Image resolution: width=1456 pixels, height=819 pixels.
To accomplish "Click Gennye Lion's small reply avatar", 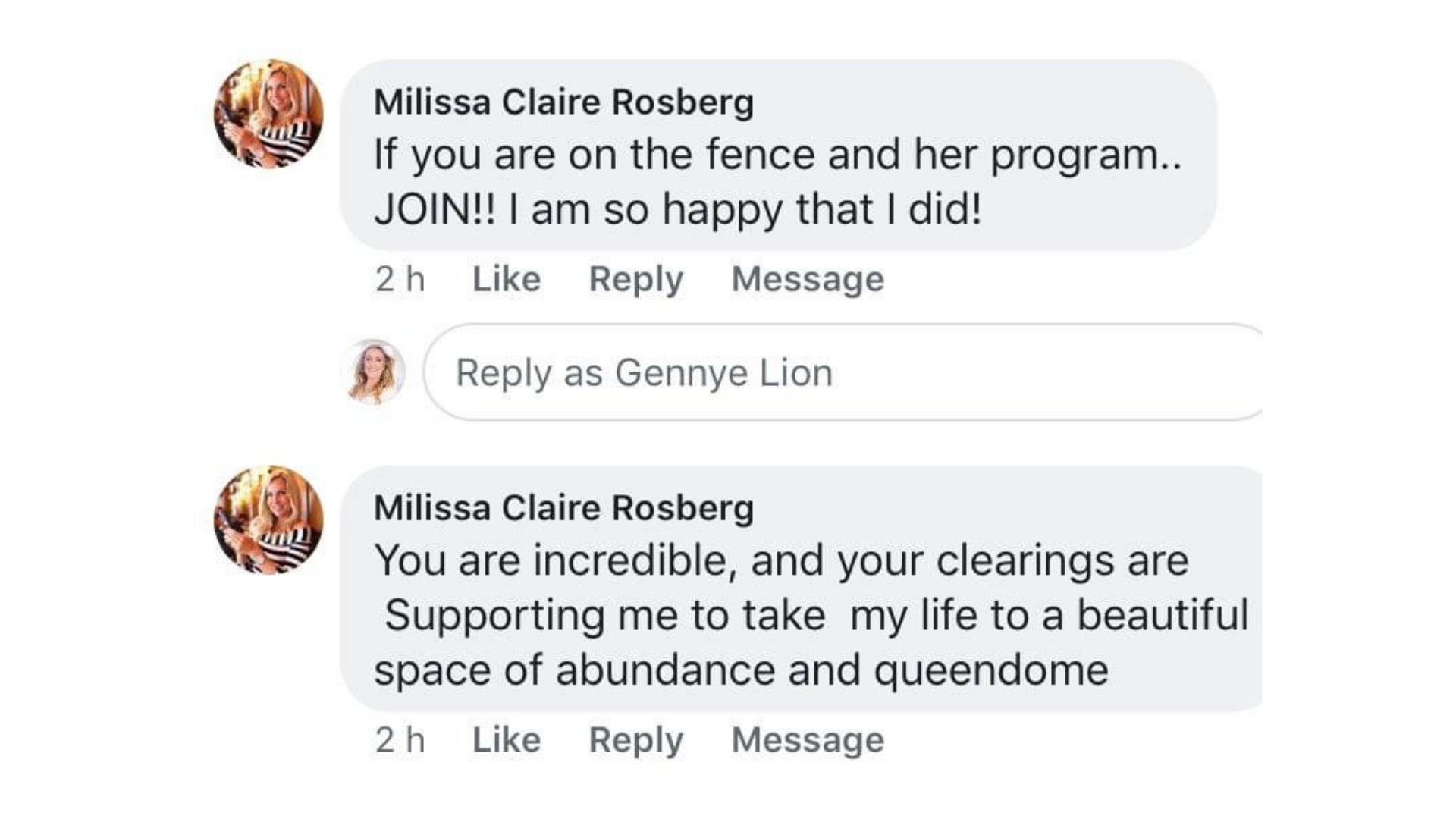I will click(x=375, y=372).
